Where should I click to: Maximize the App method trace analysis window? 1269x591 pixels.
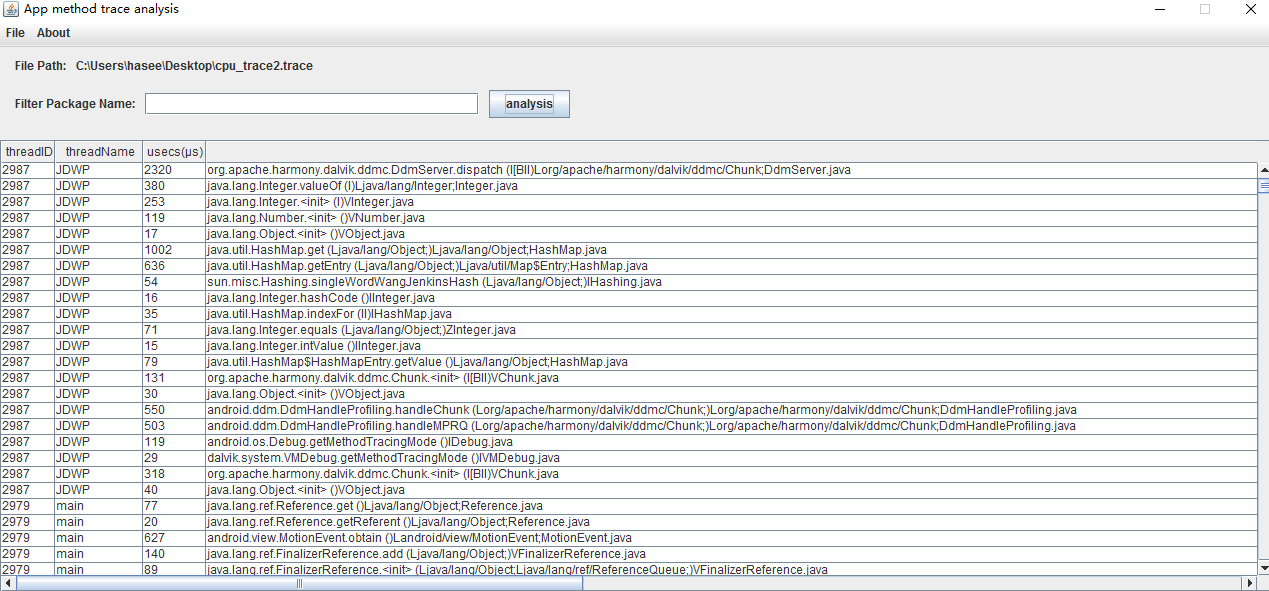pyautogui.click(x=1204, y=9)
